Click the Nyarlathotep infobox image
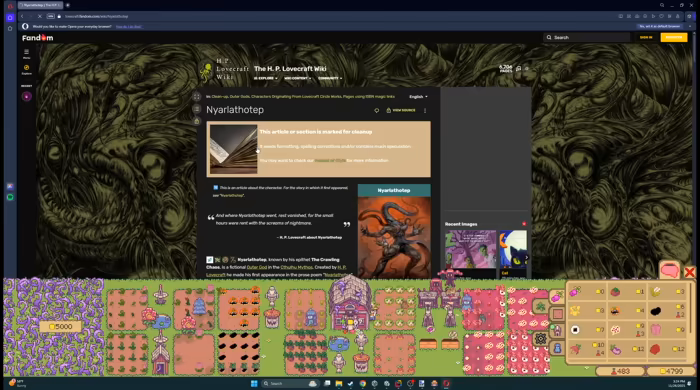The height and width of the screenshot is (390, 700). pos(394,238)
